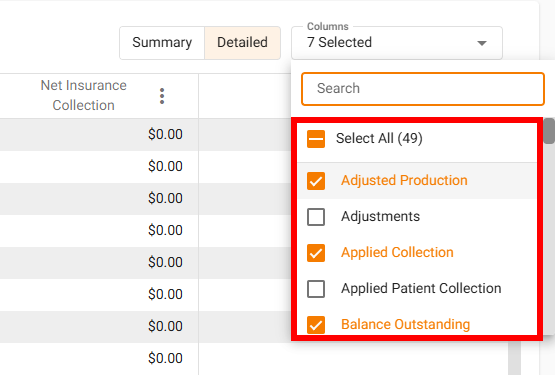Toggle the Select All (49) checkbox
555x375 pixels.
pos(316,138)
